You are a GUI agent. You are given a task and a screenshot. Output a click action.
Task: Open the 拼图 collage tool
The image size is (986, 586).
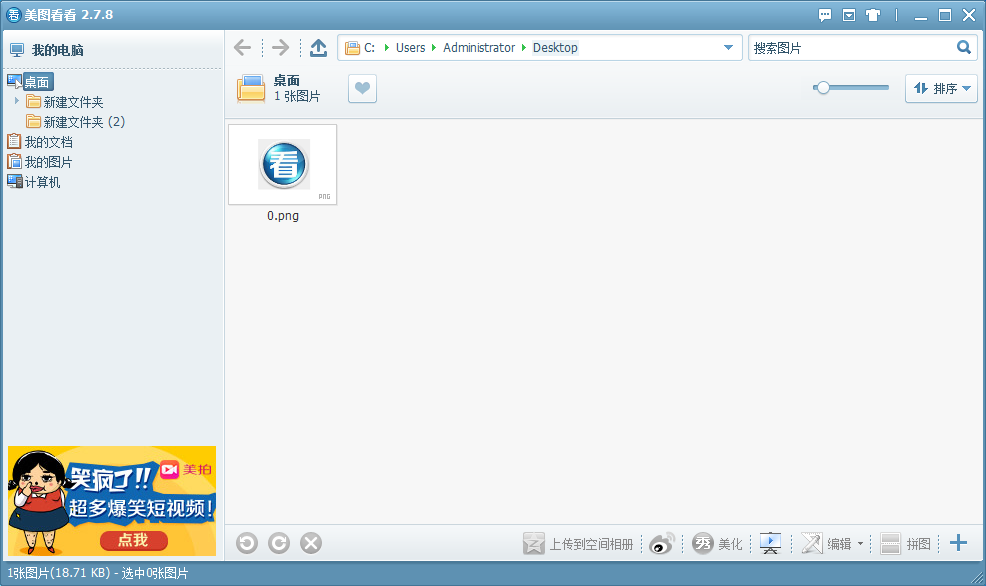(x=905, y=544)
